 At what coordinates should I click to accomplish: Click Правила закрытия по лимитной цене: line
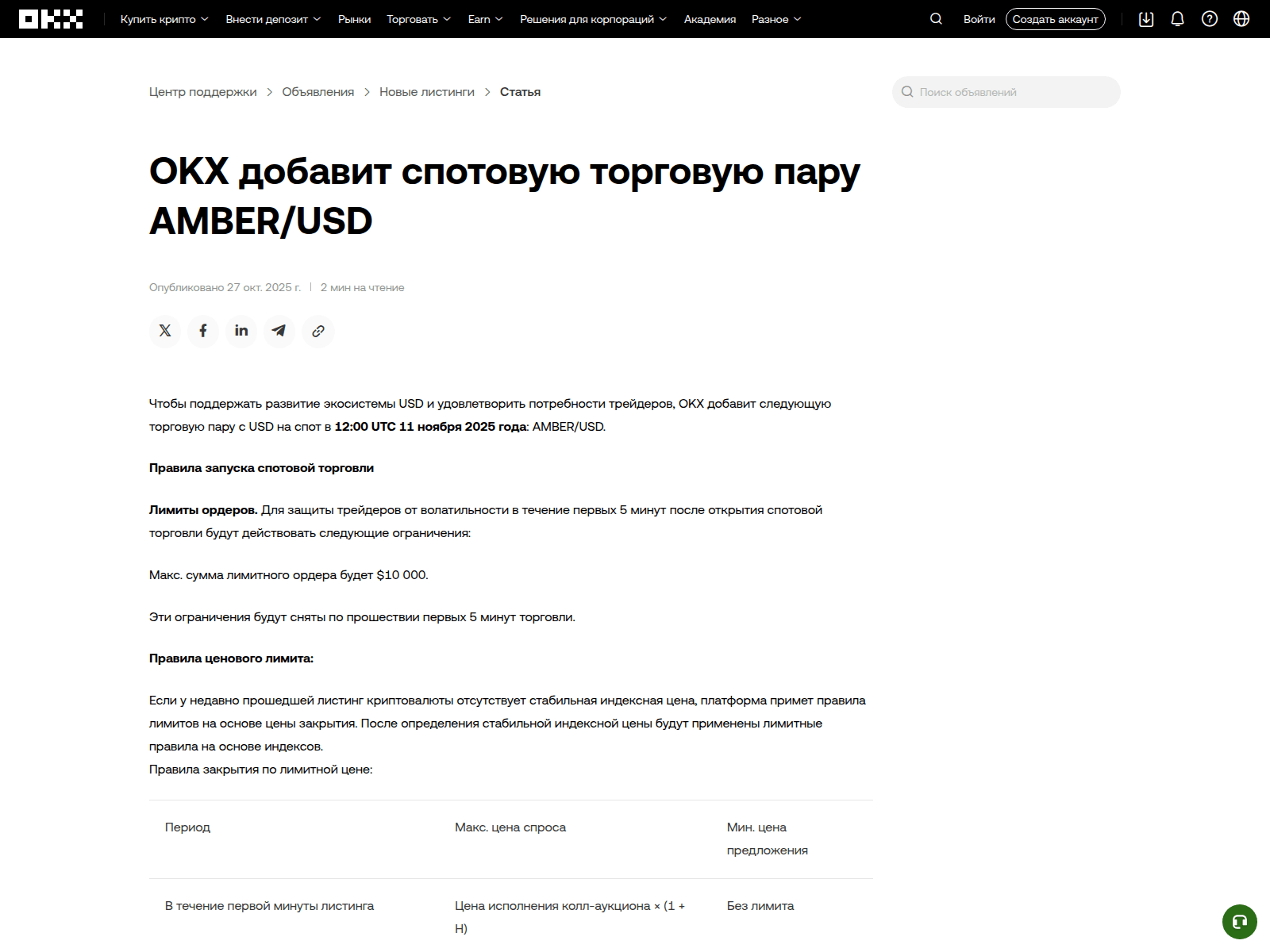pos(260,770)
